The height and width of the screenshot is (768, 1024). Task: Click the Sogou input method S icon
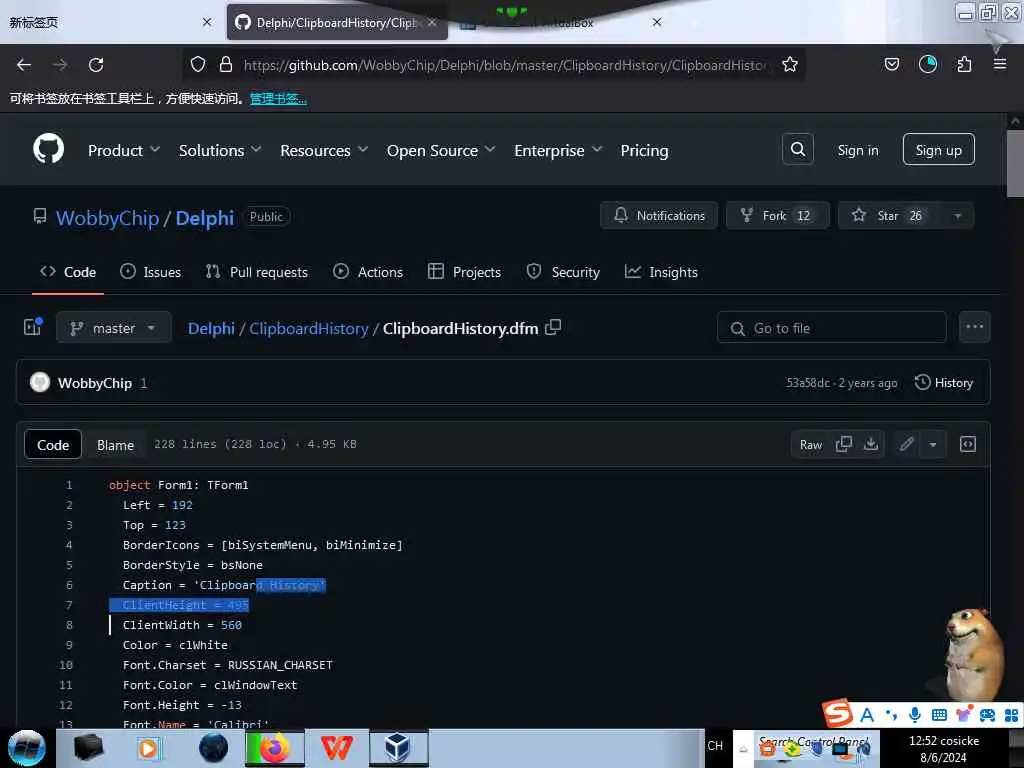click(837, 714)
